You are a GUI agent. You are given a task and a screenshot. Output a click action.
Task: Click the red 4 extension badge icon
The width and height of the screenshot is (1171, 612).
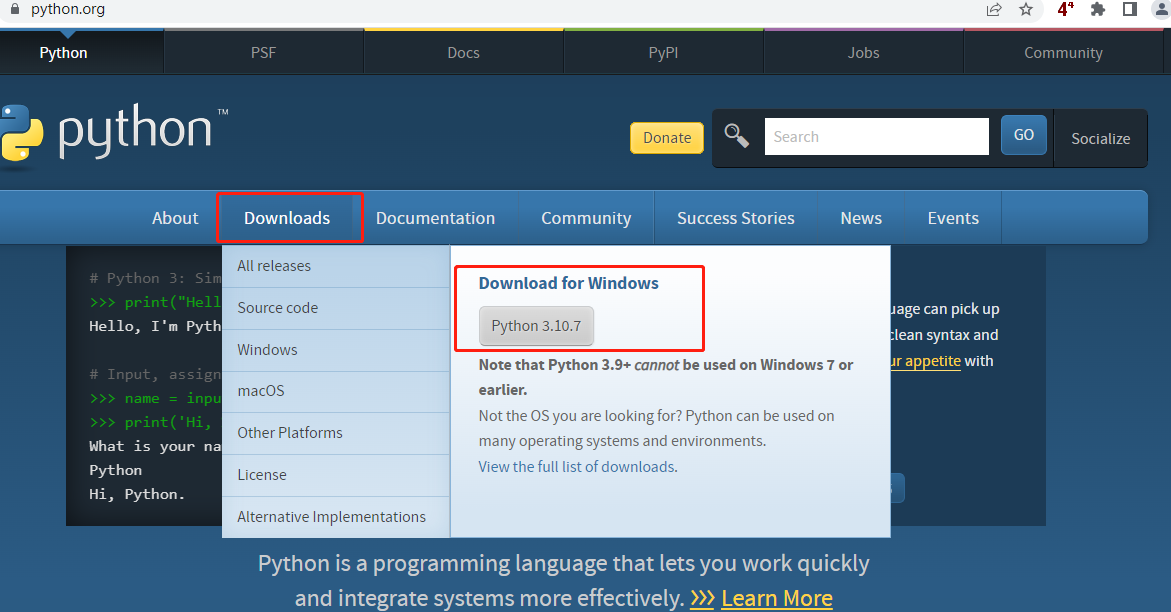(x=1065, y=10)
